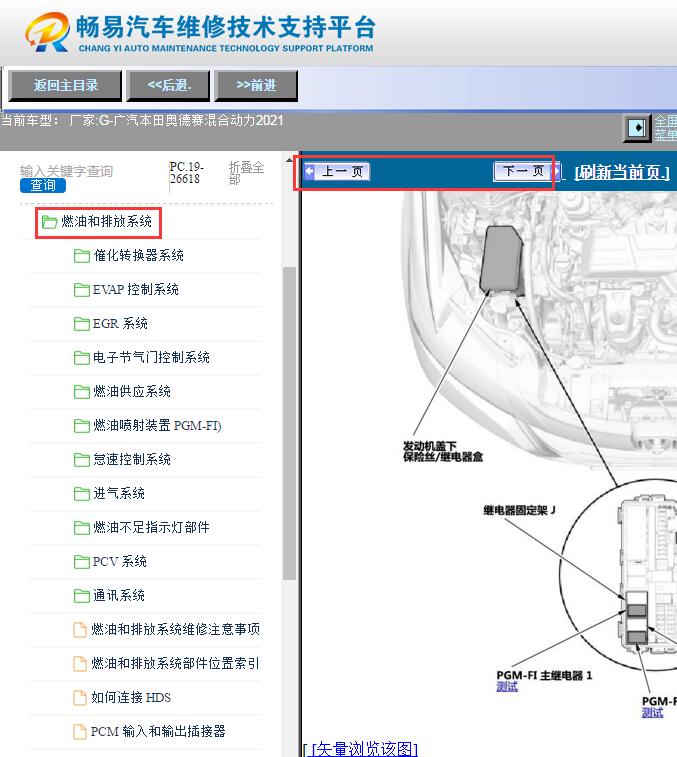Expand the 催化转换器系统 folder
The image size is (677, 757).
point(139,255)
